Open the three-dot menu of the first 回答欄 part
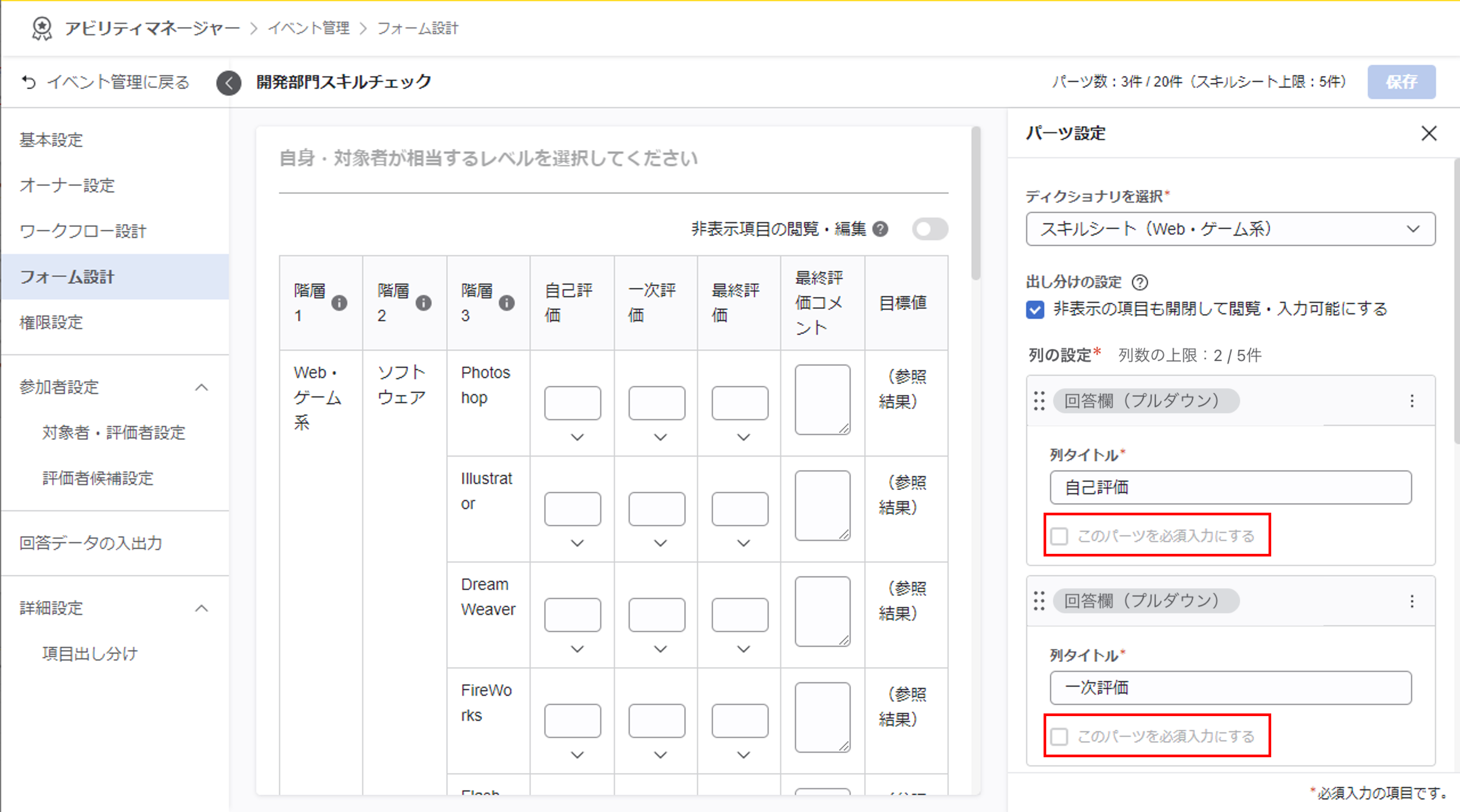The height and width of the screenshot is (812, 1460). click(1412, 401)
